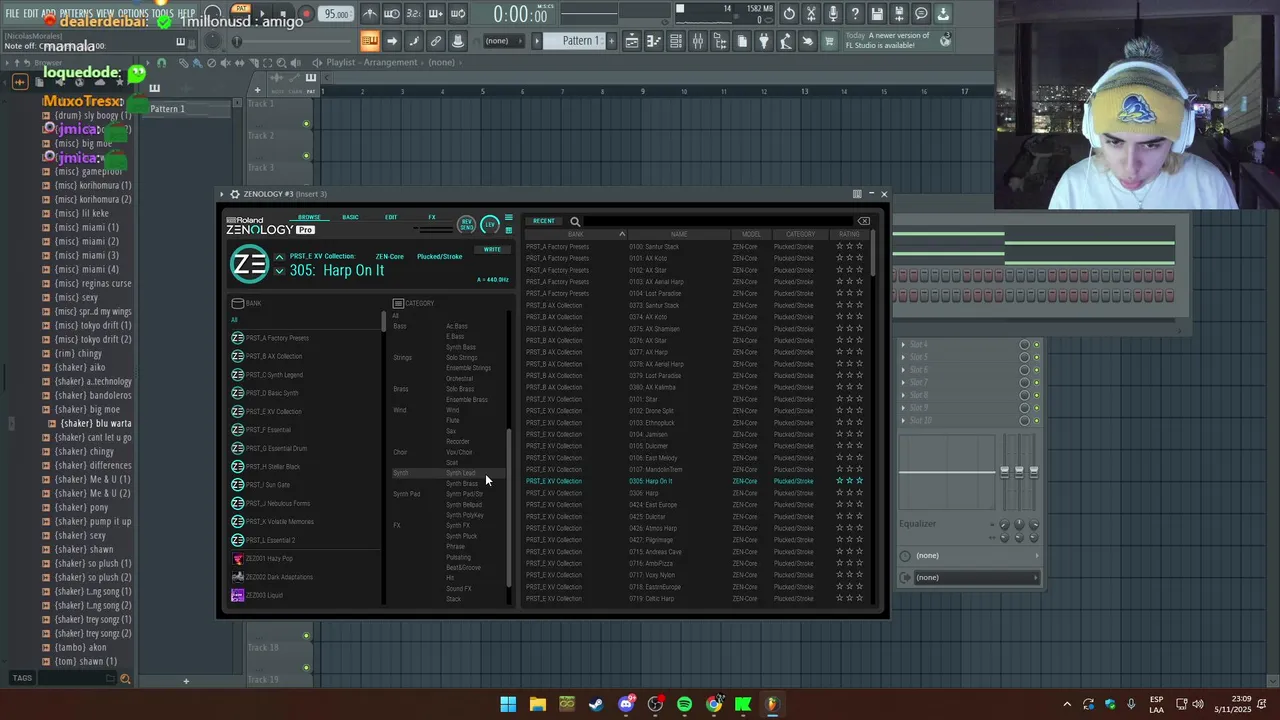Click the save floppy disk icon

point(877,14)
